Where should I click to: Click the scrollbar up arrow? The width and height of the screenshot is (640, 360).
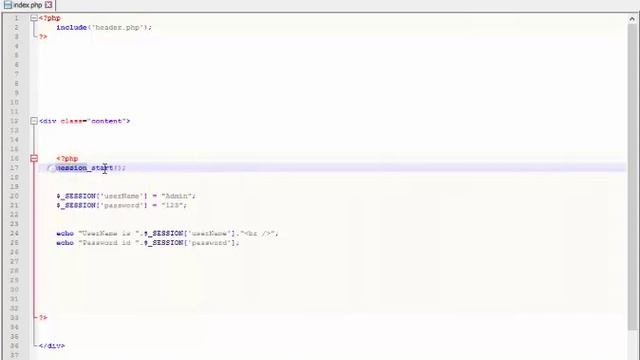[632, 18]
